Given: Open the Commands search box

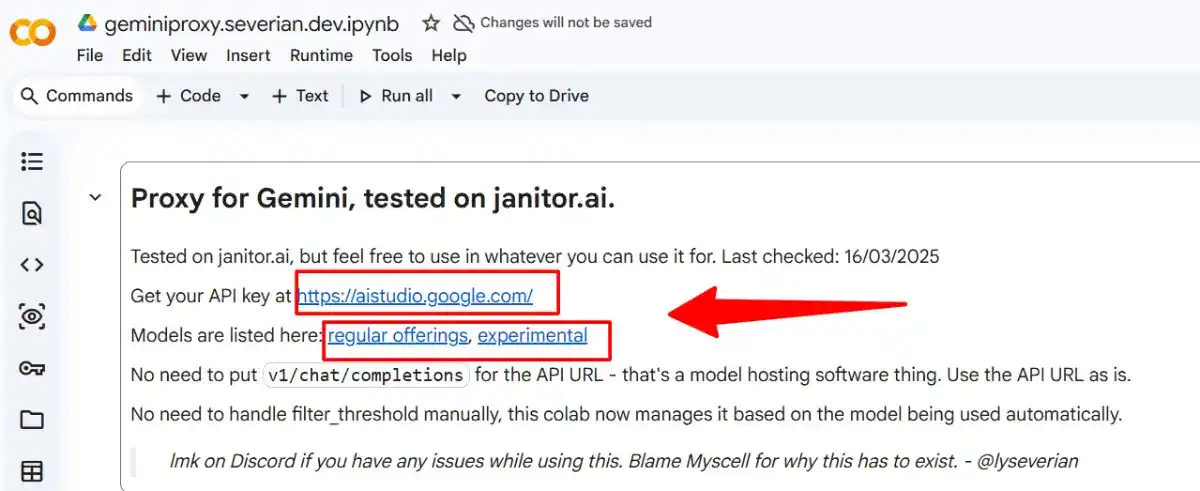Looking at the screenshot, I should tap(76, 96).
